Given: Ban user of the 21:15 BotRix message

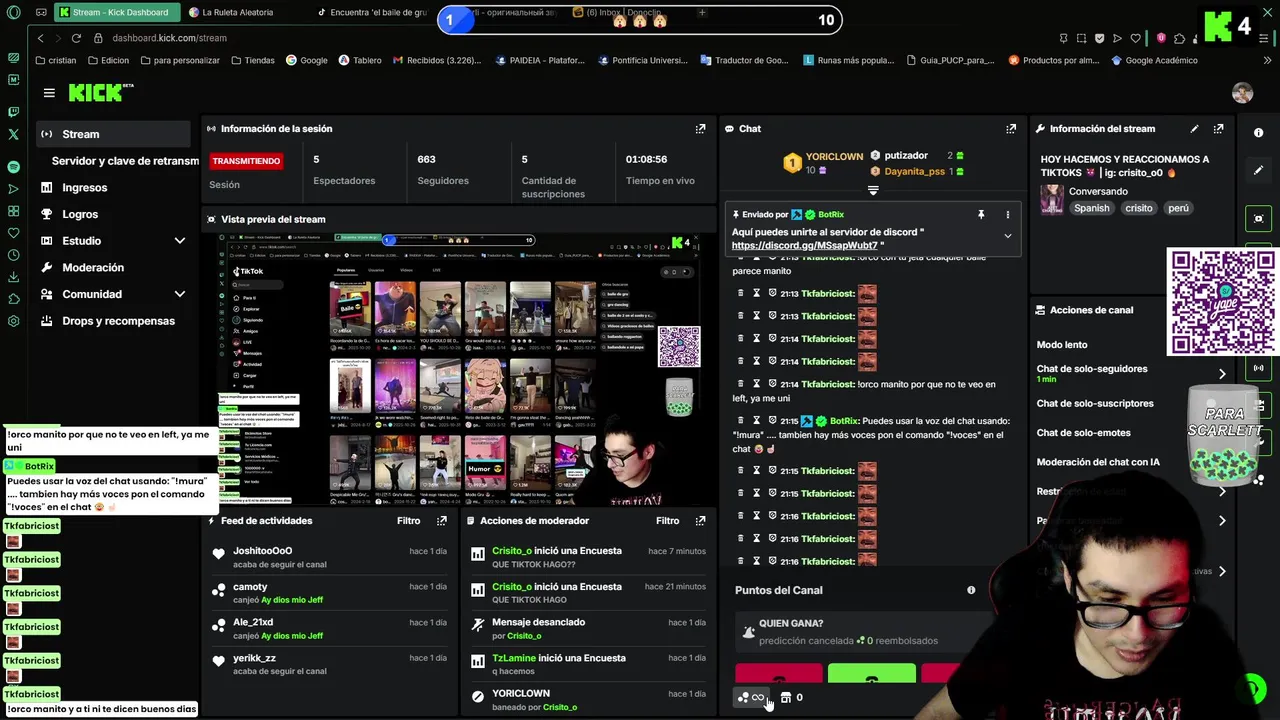Looking at the screenshot, I should coord(772,421).
